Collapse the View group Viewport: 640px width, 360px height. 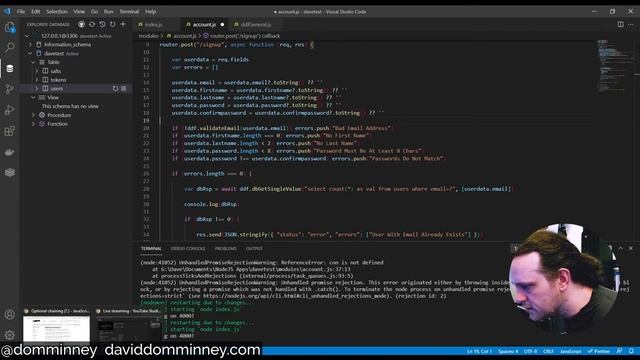pos(33,98)
